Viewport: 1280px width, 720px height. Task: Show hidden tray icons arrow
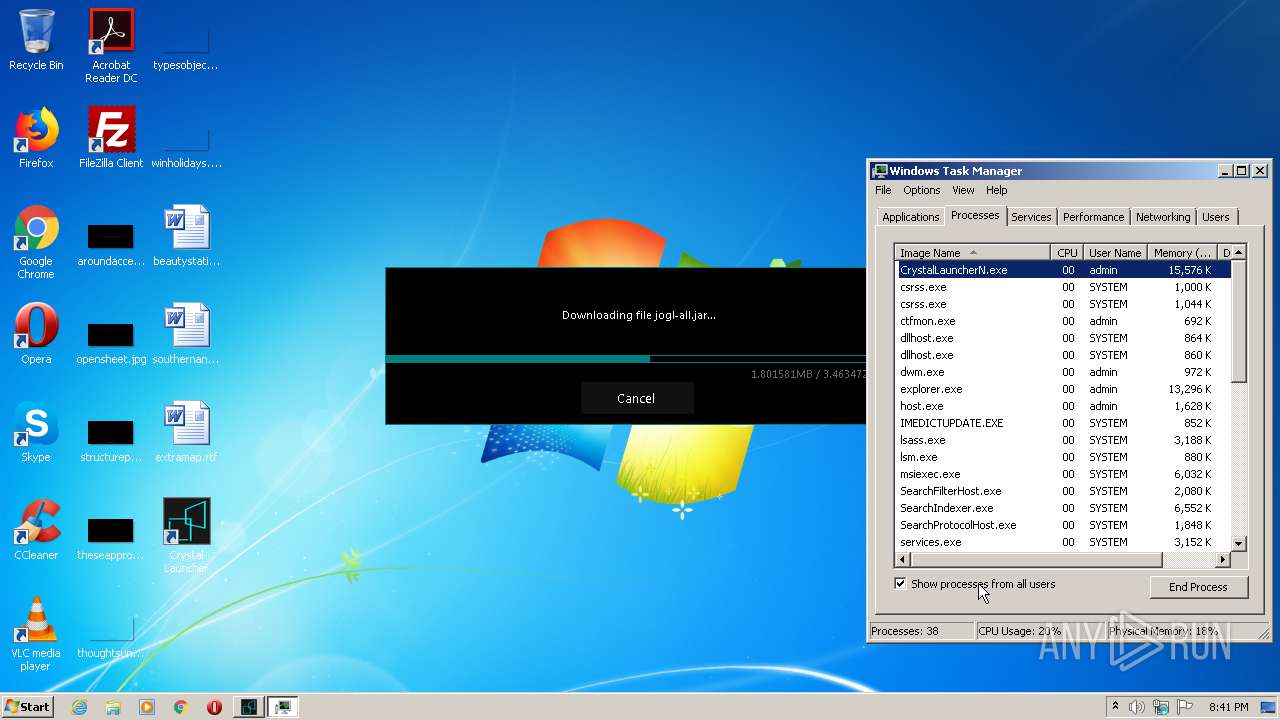pos(1115,707)
